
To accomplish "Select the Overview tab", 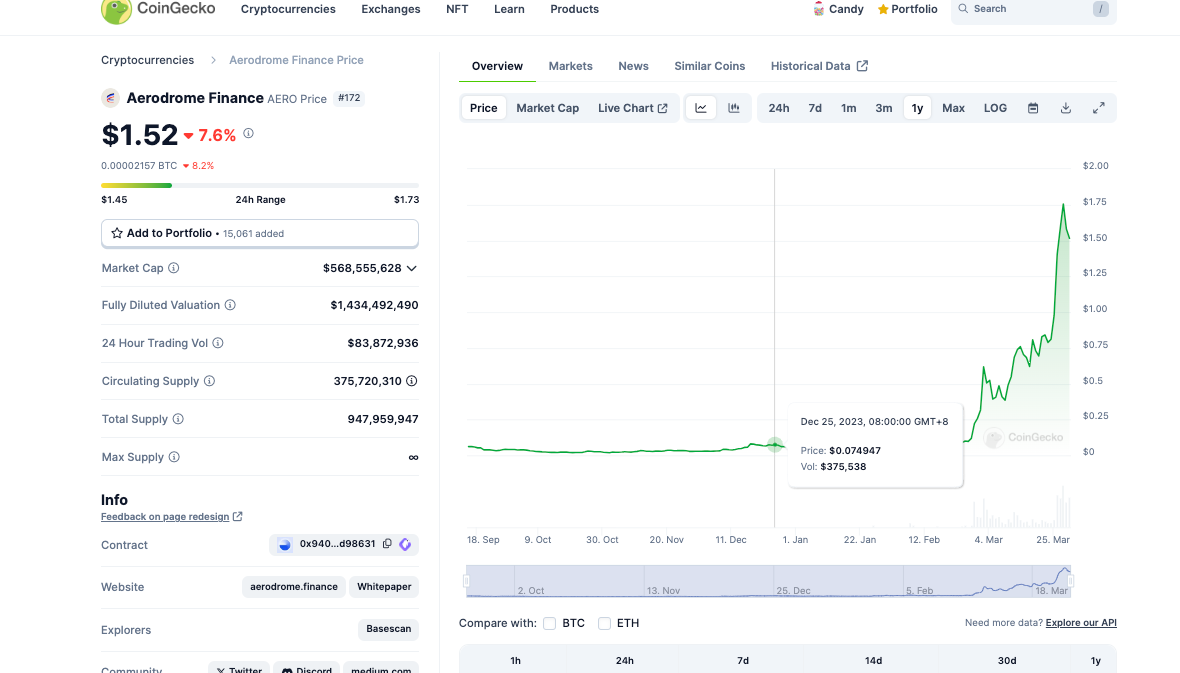I will [497, 66].
